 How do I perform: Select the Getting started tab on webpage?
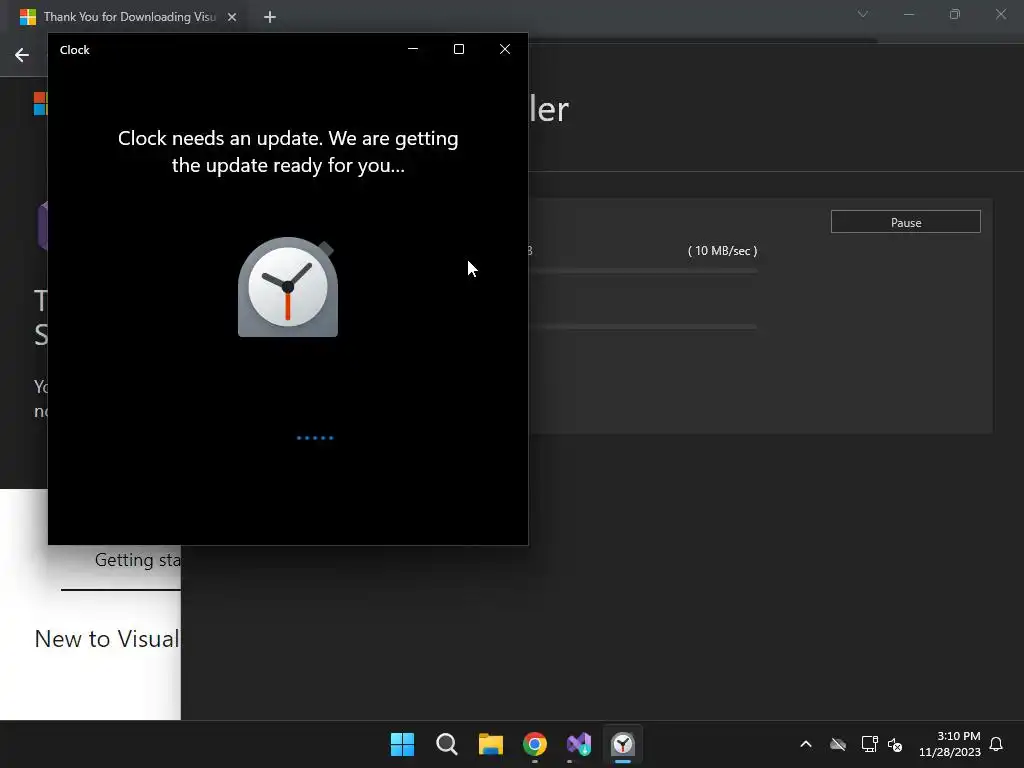point(138,560)
